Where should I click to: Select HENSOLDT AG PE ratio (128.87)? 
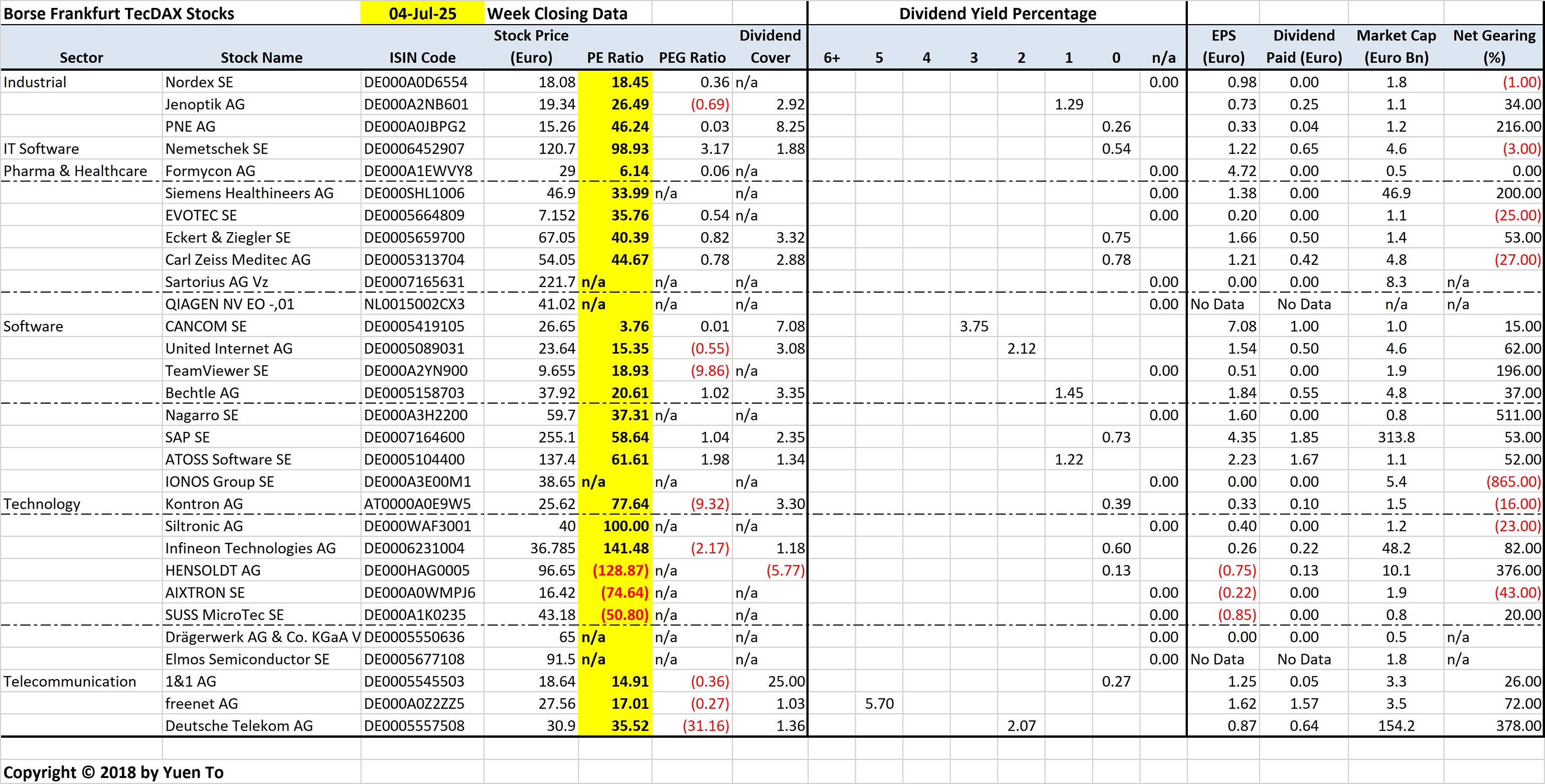point(615,570)
